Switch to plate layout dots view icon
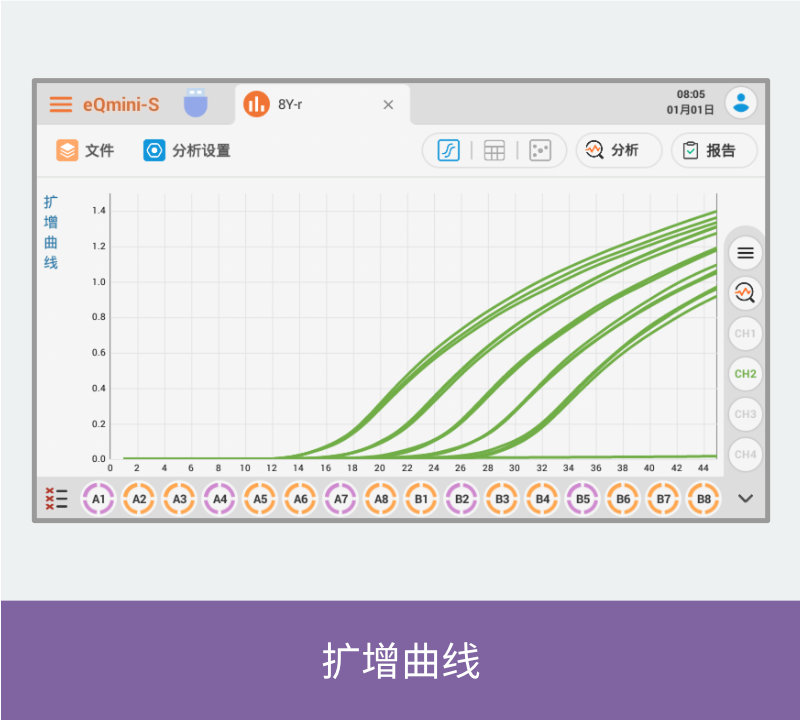Image resolution: width=800 pixels, height=720 pixels. coord(540,151)
